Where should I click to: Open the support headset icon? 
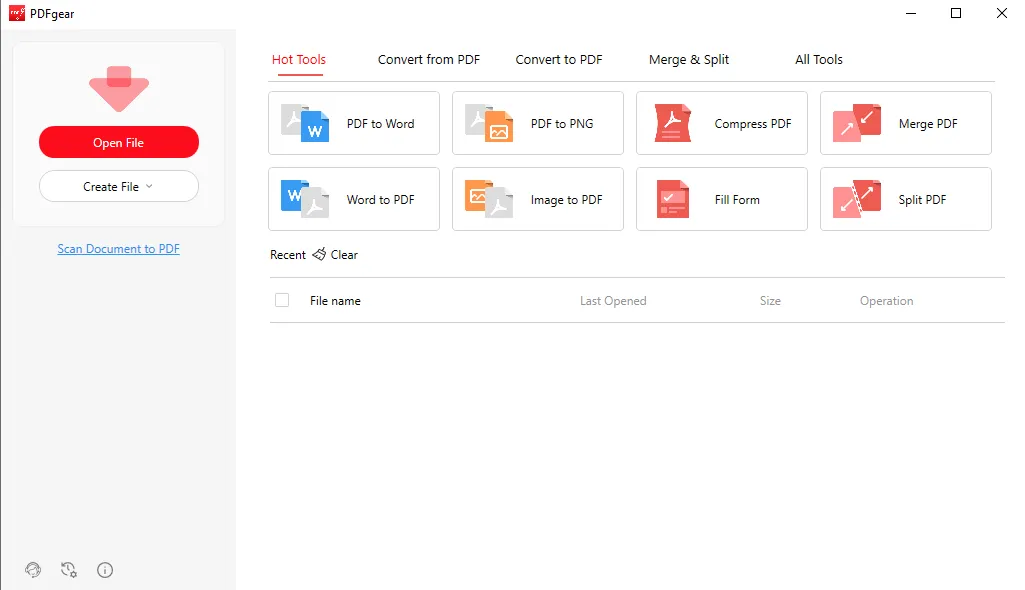[33, 570]
